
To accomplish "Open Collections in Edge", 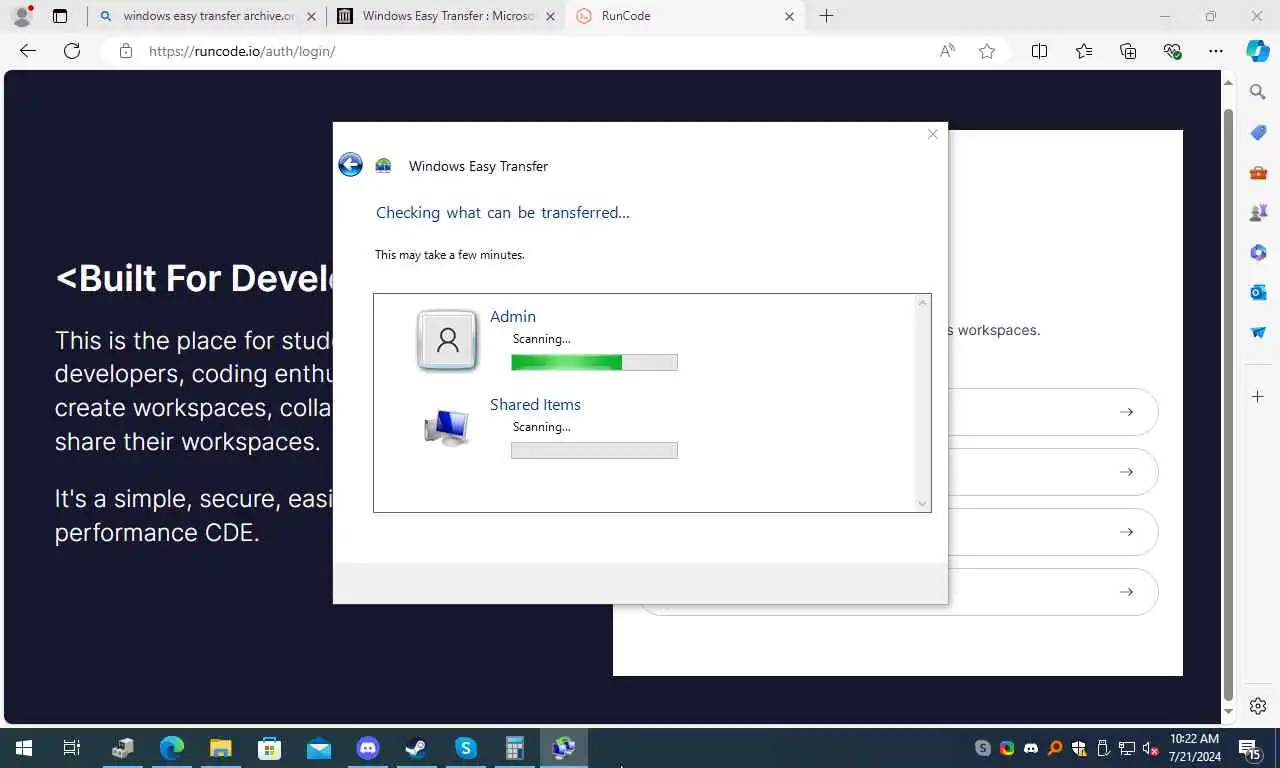I will 1128,51.
